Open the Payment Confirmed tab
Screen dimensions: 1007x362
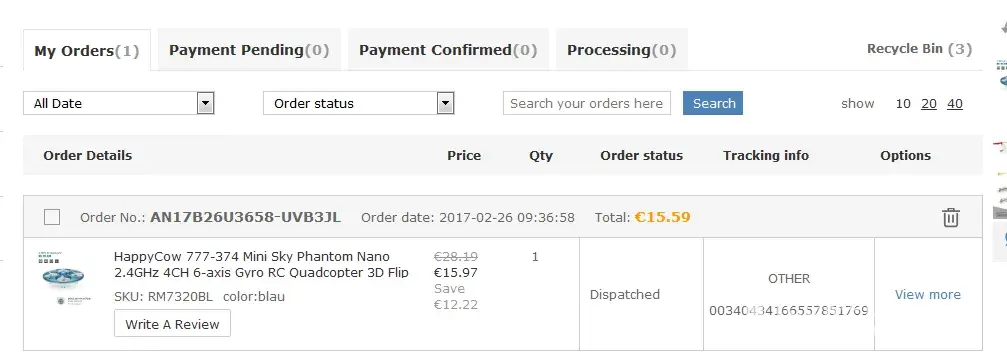click(448, 50)
